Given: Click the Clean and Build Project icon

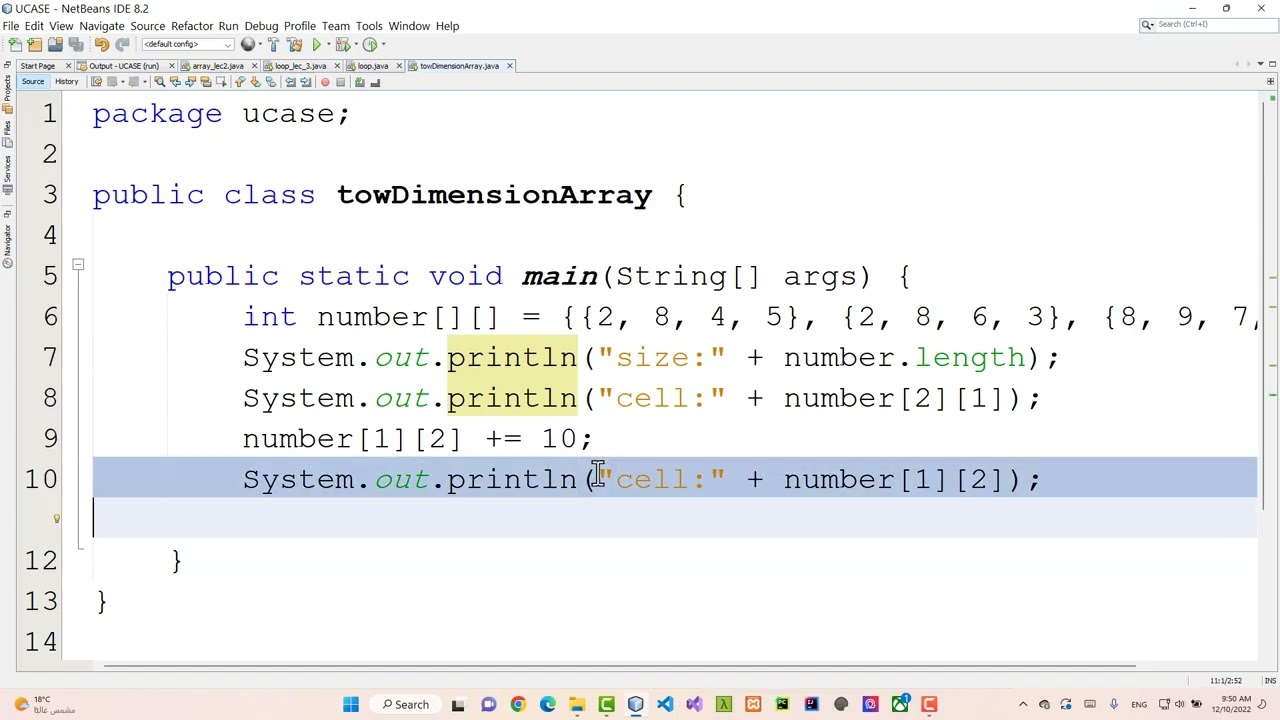Looking at the screenshot, I should click(x=294, y=44).
